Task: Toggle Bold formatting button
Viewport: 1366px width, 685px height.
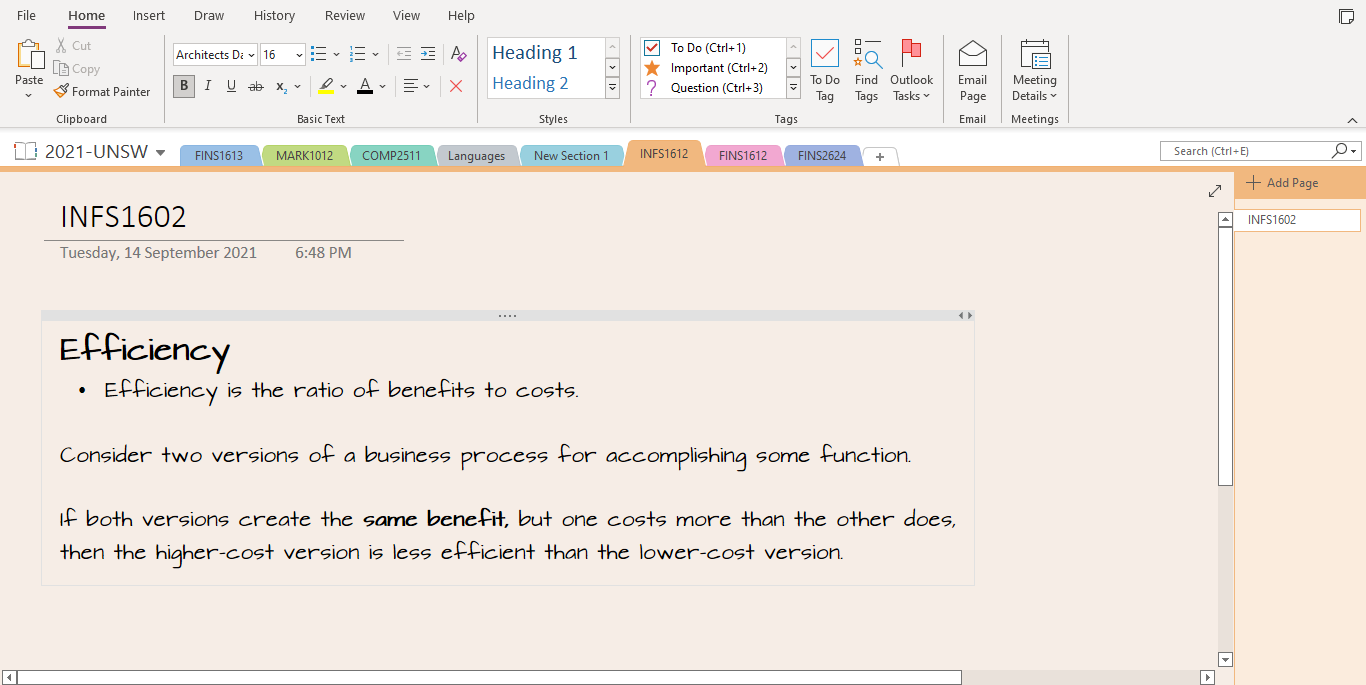Action: [x=184, y=86]
